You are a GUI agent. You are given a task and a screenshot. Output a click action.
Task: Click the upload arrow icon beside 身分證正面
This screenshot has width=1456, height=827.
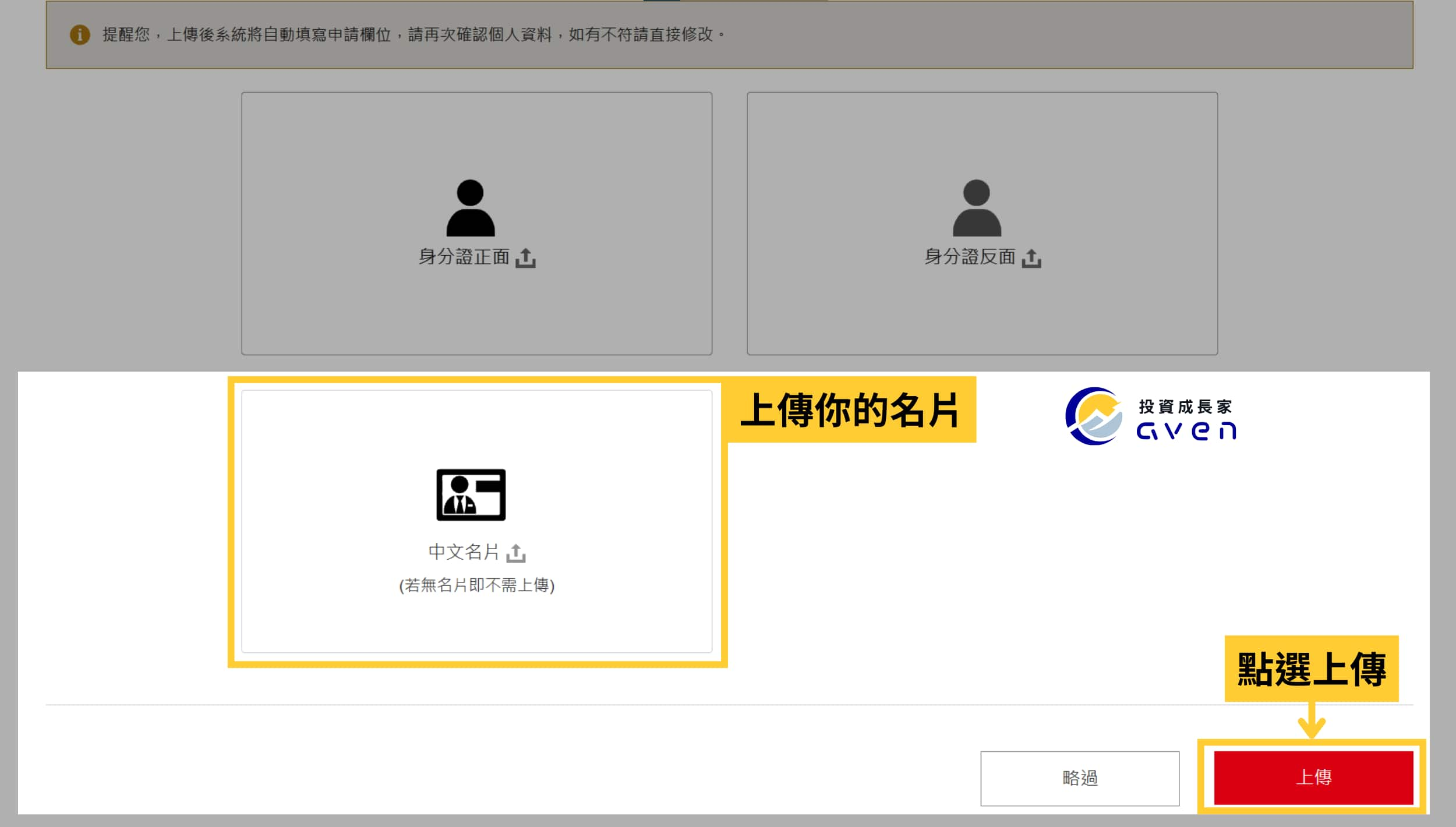click(x=525, y=258)
